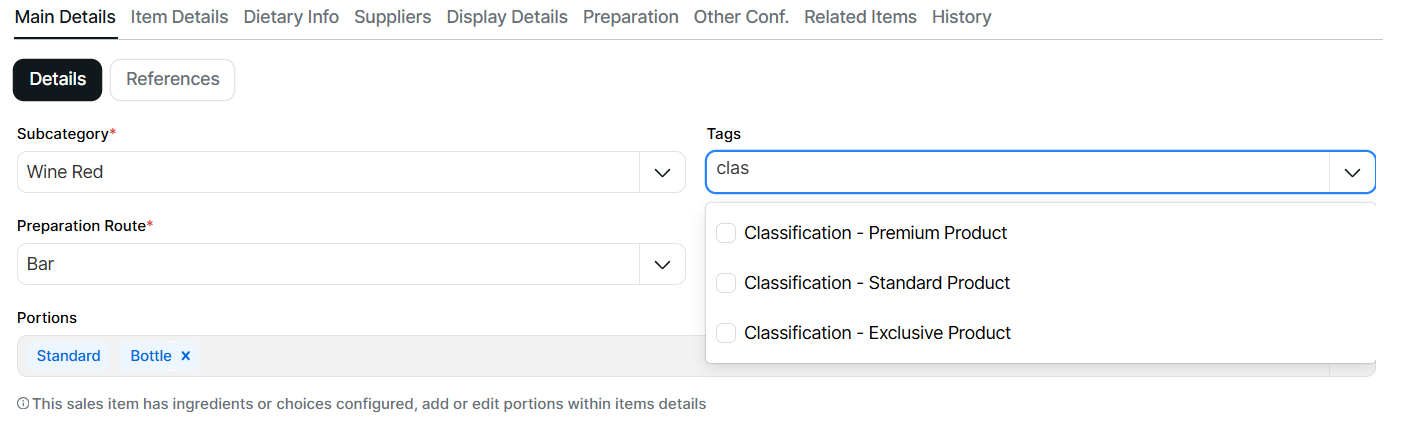Expand the Subcategory dropdown arrow
The width and height of the screenshot is (1421, 426).
click(662, 172)
